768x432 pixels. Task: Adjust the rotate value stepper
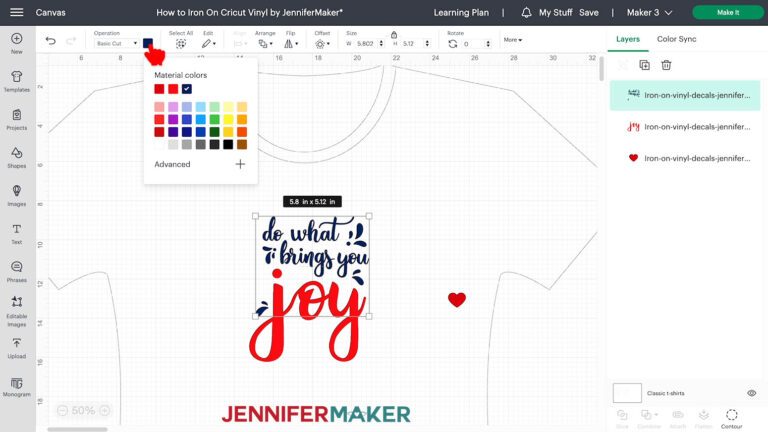click(x=488, y=44)
